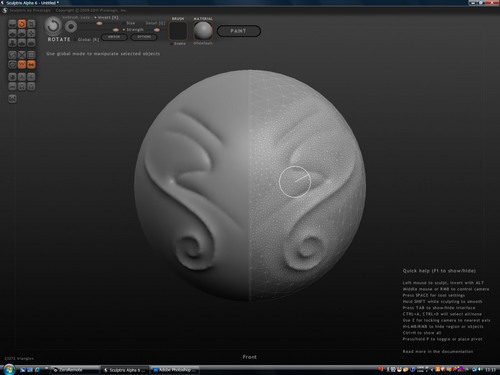Select the Crease brush tool
The image size is (500, 375).
coord(12,23)
